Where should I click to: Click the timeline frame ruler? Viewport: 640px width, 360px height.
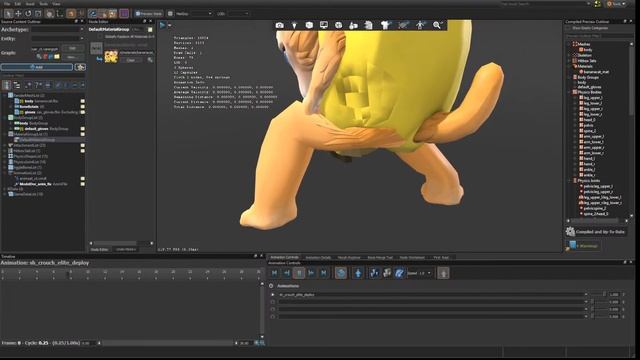coord(131,274)
